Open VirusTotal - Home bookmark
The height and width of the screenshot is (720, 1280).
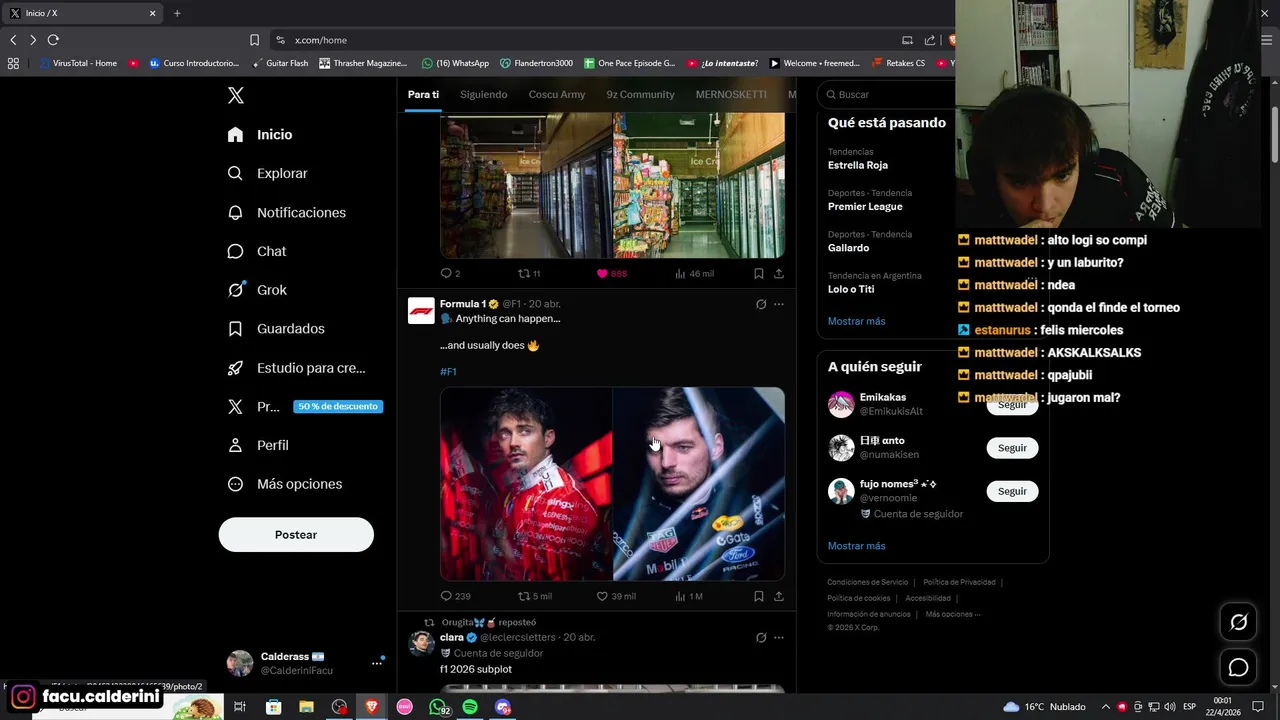pyautogui.click(x=78, y=63)
